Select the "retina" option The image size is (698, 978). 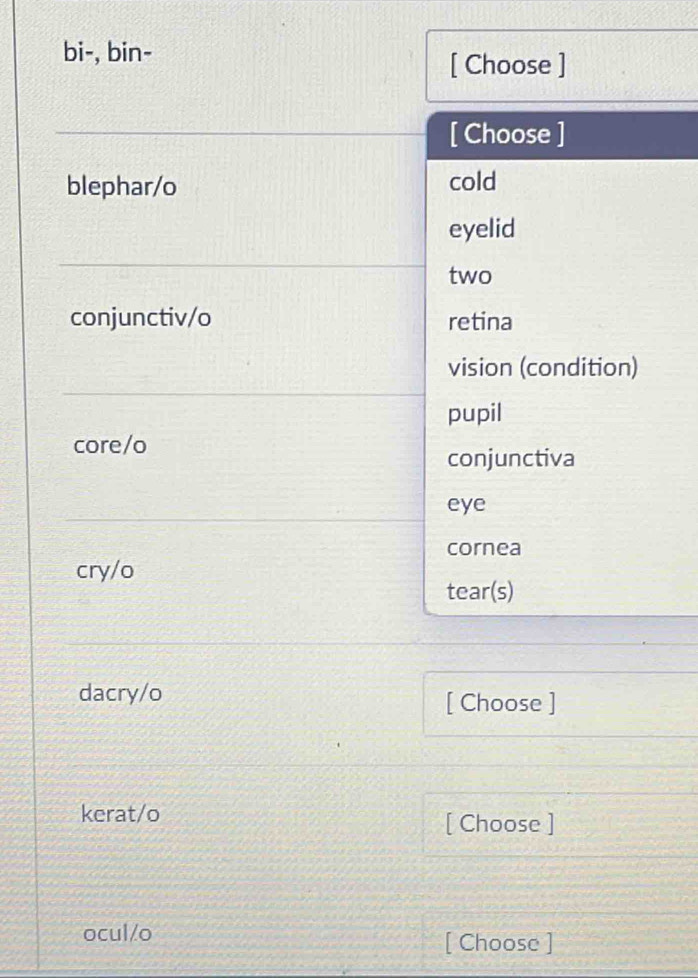click(480, 322)
